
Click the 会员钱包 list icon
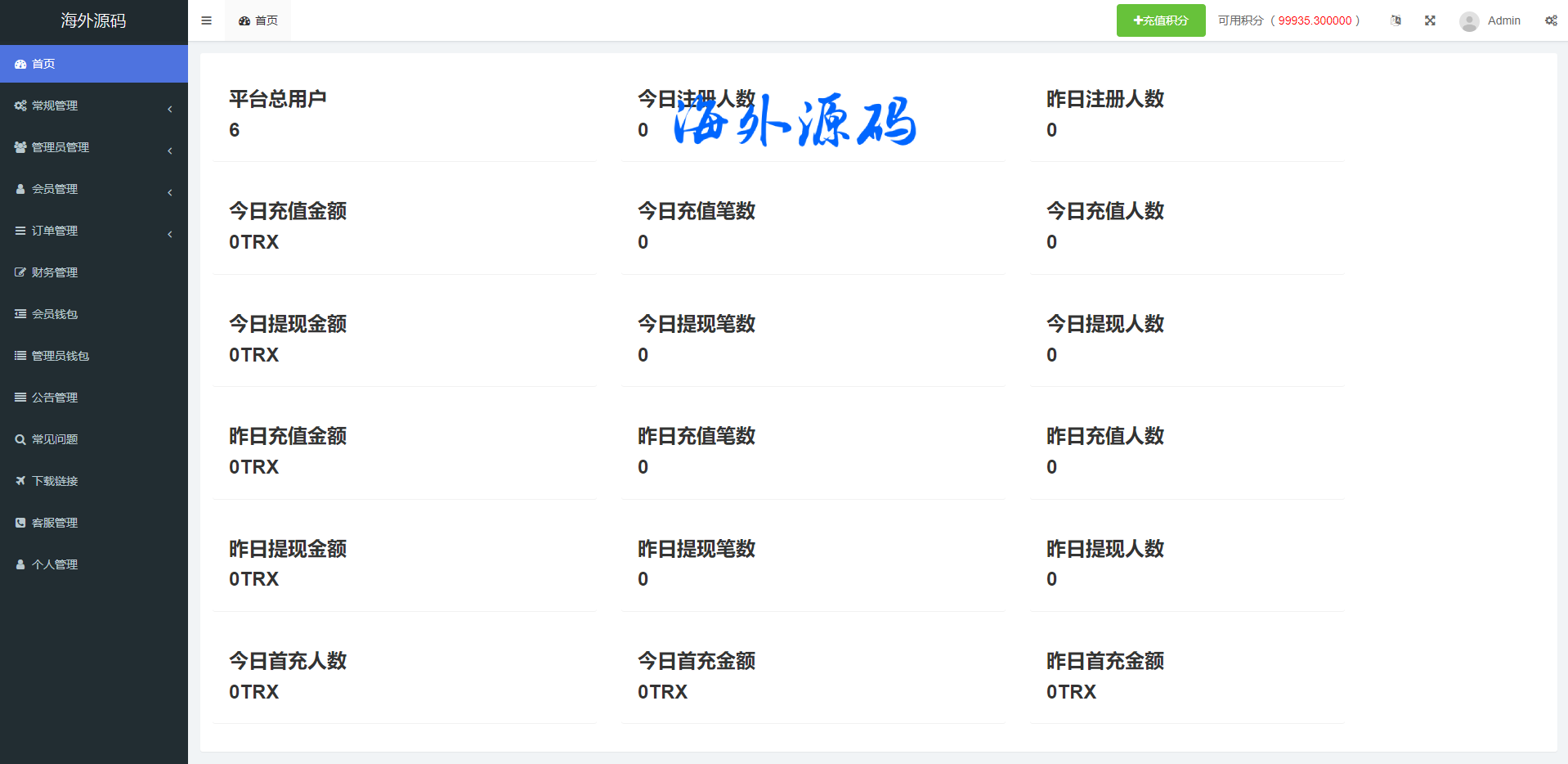[20, 314]
